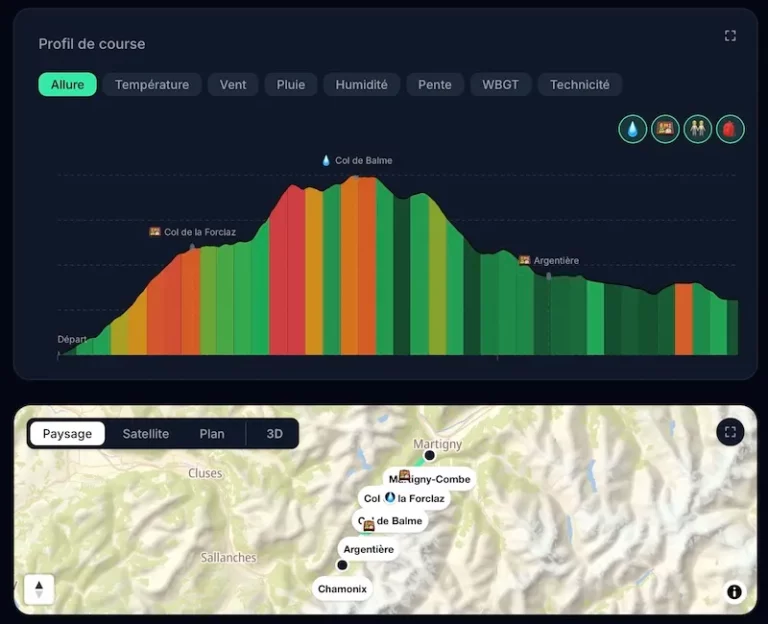The image size is (768, 624).
Task: Open the Chamonix map label
Action: coord(342,589)
